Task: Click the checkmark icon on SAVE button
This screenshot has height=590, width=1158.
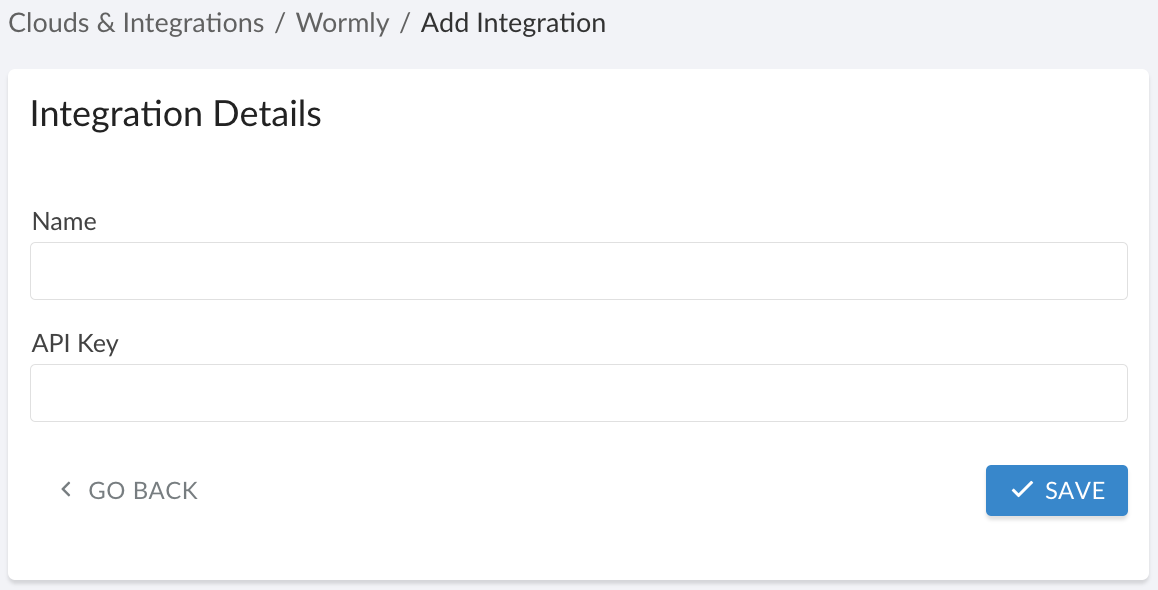Action: [1020, 490]
